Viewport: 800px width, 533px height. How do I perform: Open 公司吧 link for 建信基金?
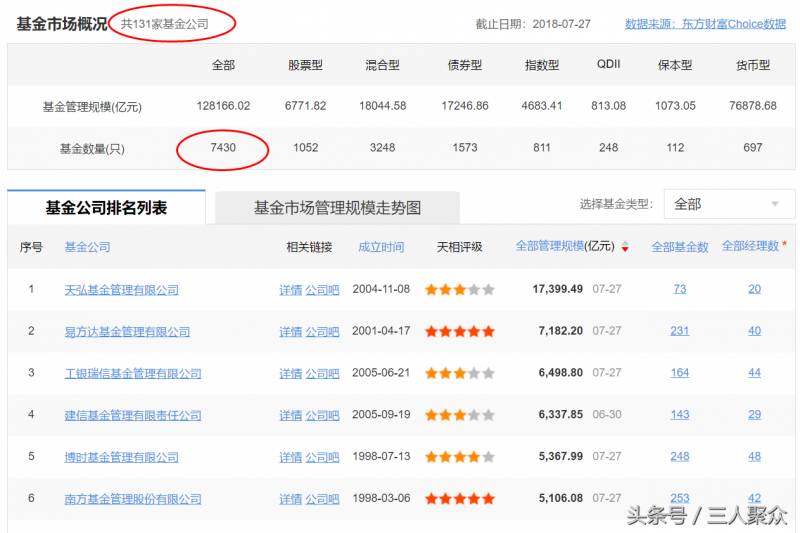click(322, 415)
